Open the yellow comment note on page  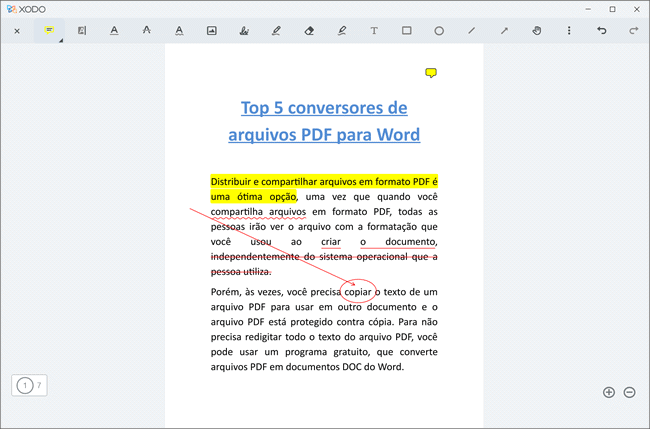tap(431, 73)
